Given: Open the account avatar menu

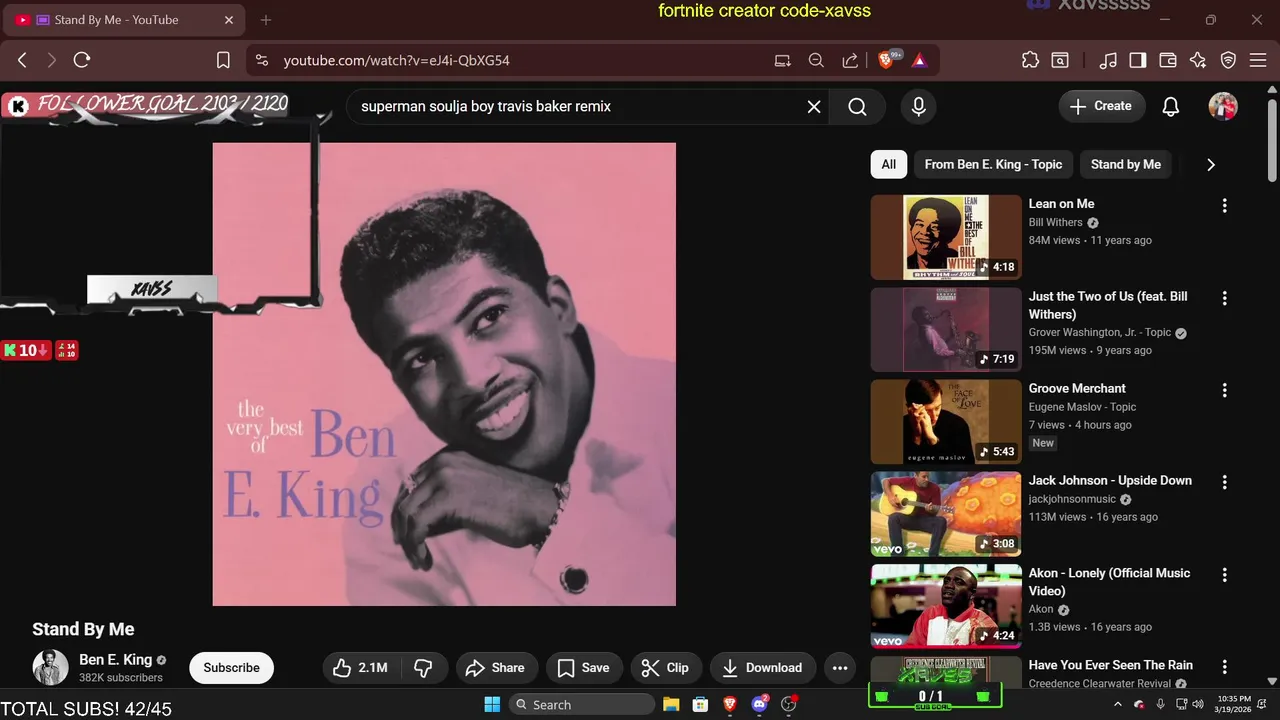Looking at the screenshot, I should click(1223, 106).
